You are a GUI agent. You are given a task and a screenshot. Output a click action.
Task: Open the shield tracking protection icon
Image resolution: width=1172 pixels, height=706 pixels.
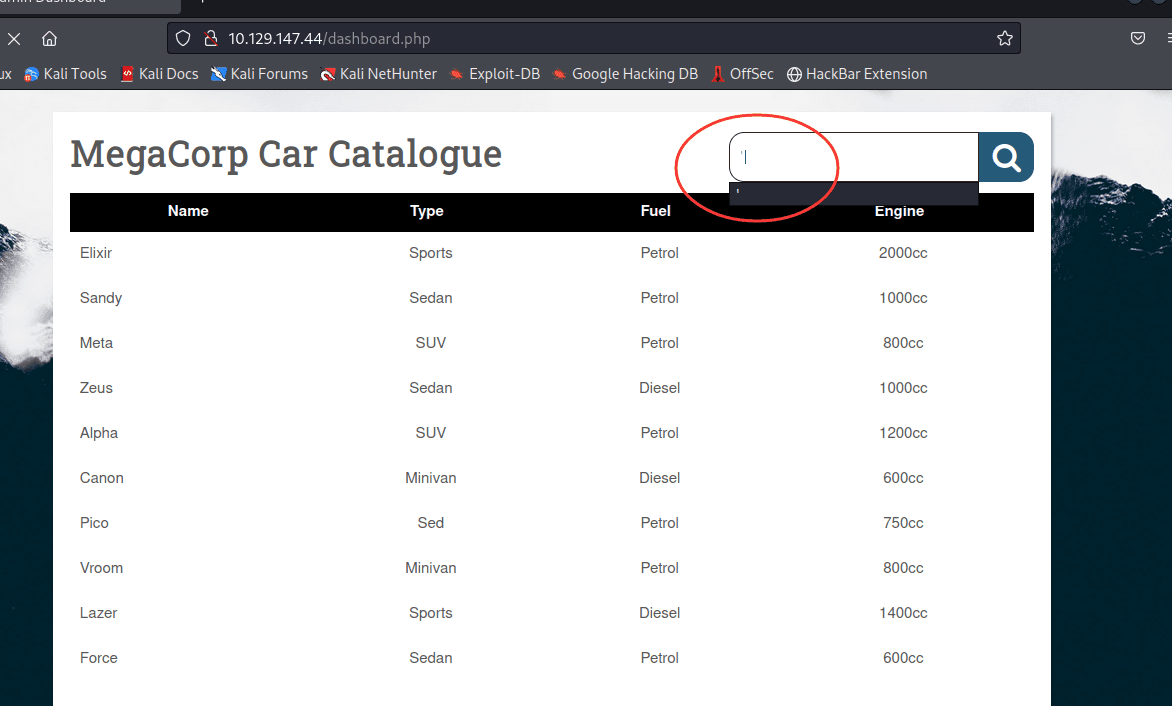[183, 39]
